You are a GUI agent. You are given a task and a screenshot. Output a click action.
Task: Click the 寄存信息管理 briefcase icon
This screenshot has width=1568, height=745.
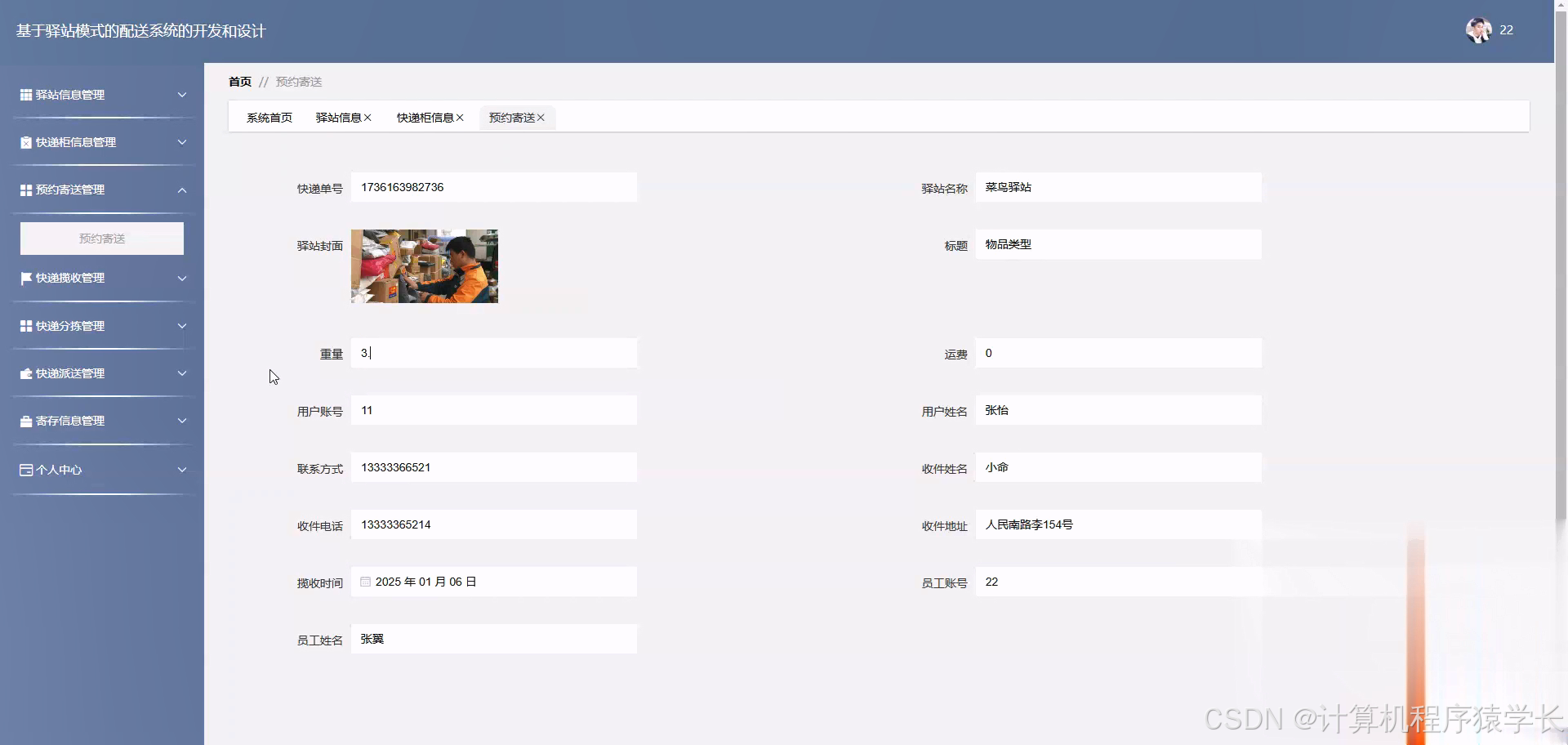[x=26, y=421]
